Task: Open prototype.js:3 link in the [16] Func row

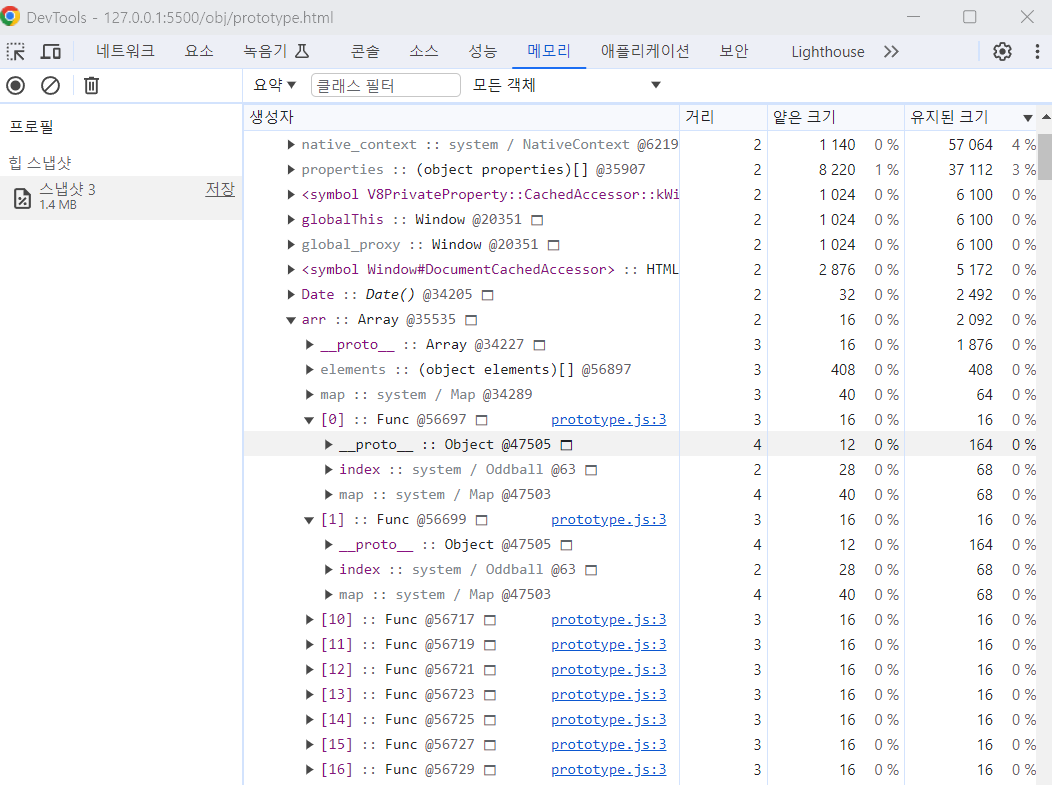Action: pos(609,770)
